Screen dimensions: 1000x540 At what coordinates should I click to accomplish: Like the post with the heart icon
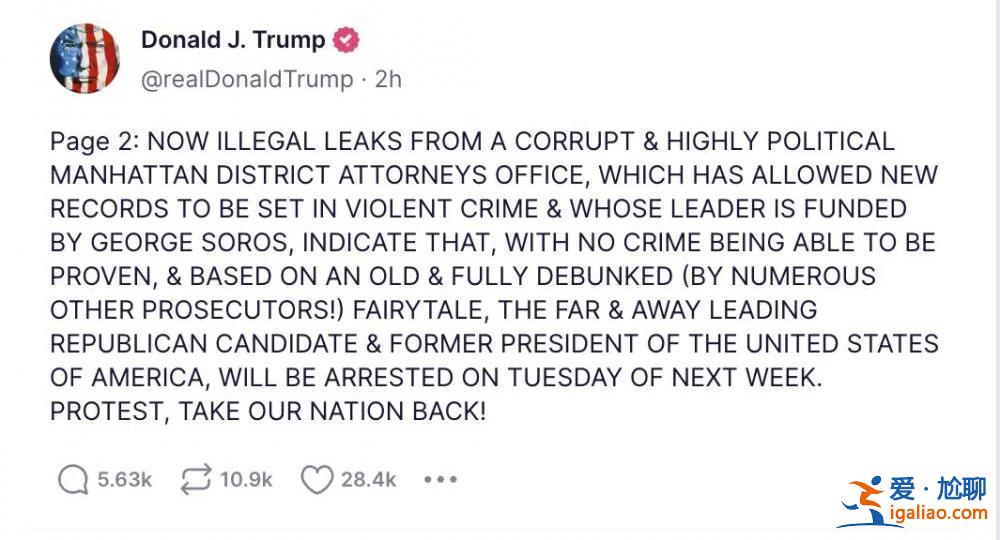click(317, 479)
